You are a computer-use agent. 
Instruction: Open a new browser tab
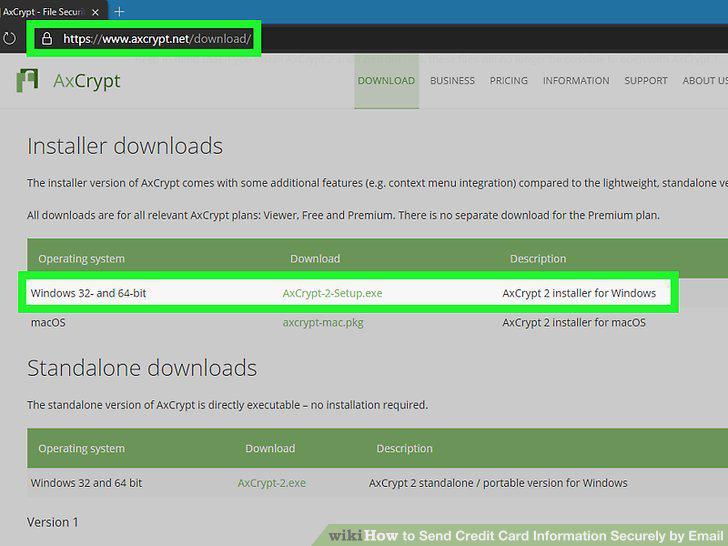119,12
